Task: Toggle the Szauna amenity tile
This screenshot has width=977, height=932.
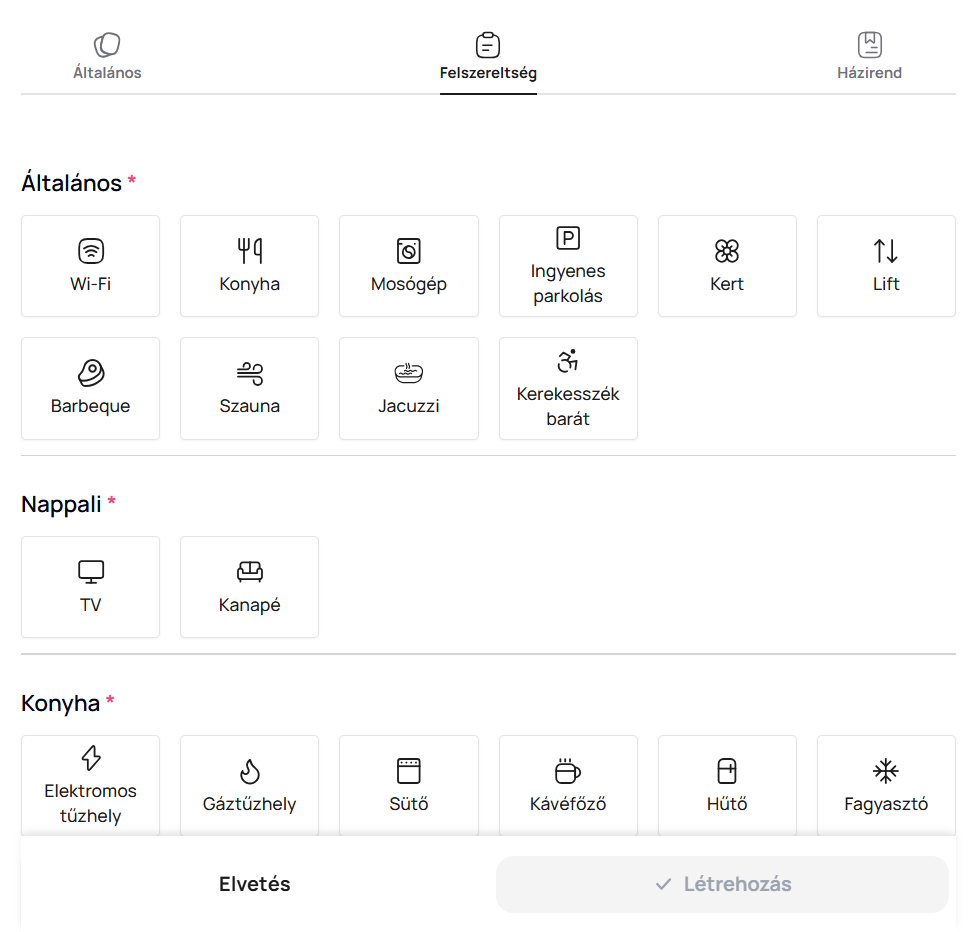Action: click(x=249, y=388)
